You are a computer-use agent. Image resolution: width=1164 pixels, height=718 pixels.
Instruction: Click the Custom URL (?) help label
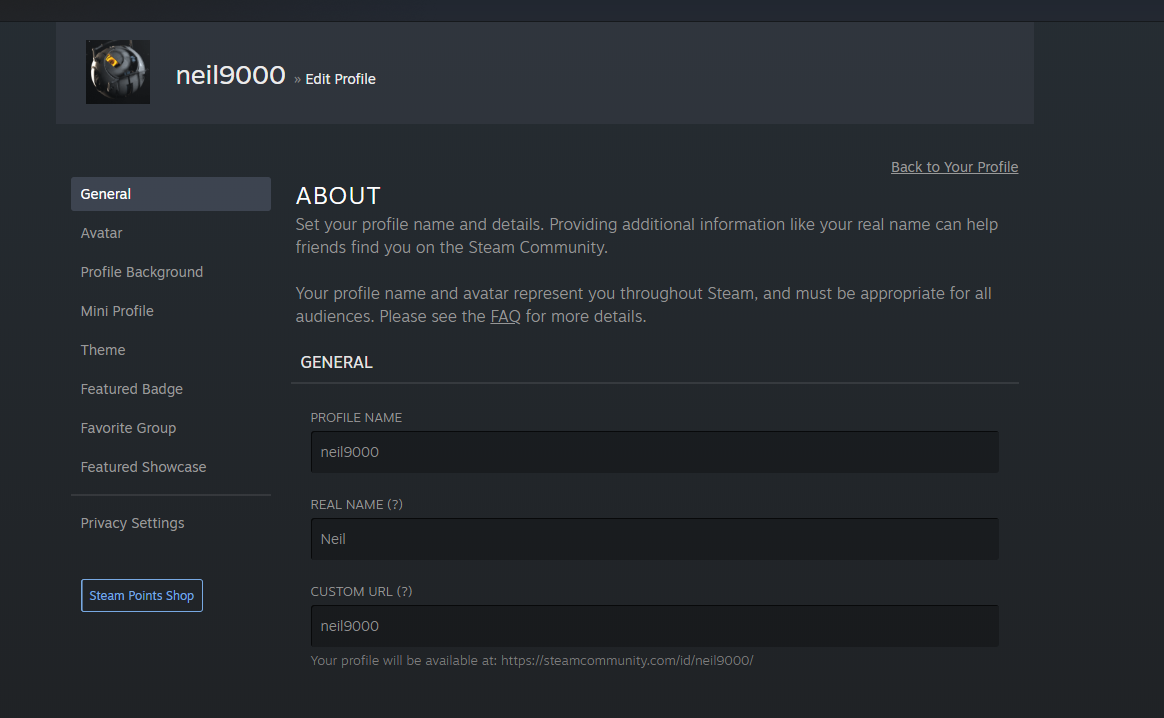[x=362, y=591]
